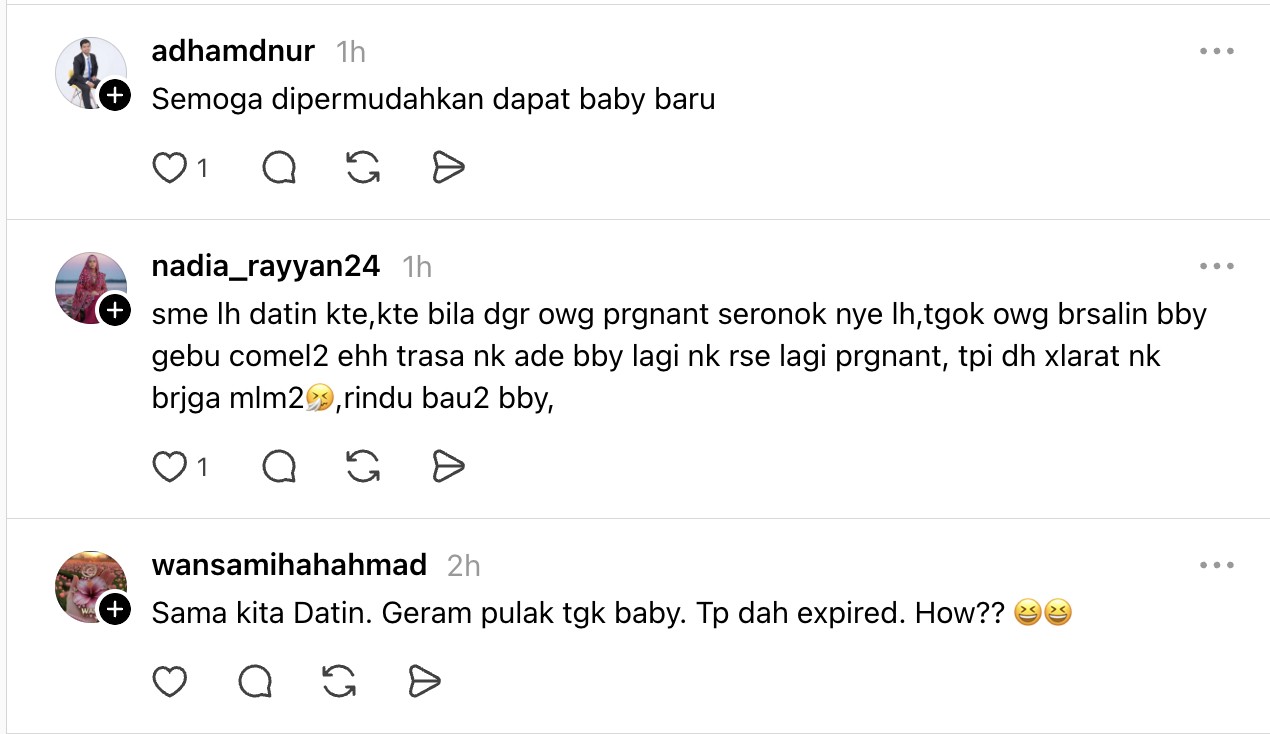Open nadia_rayyan24's profile via username
The height and width of the screenshot is (734, 1270).
265,266
